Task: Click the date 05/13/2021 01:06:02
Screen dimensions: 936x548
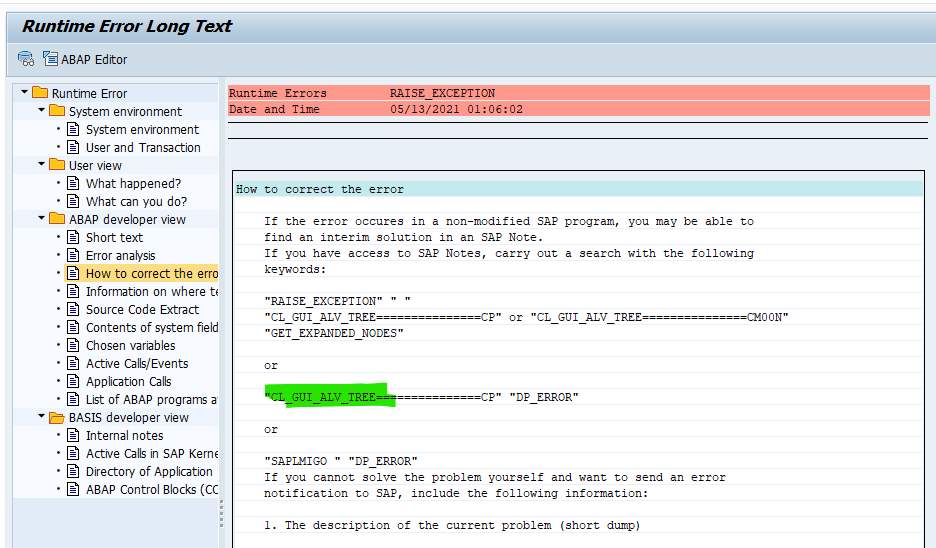Action: point(457,109)
